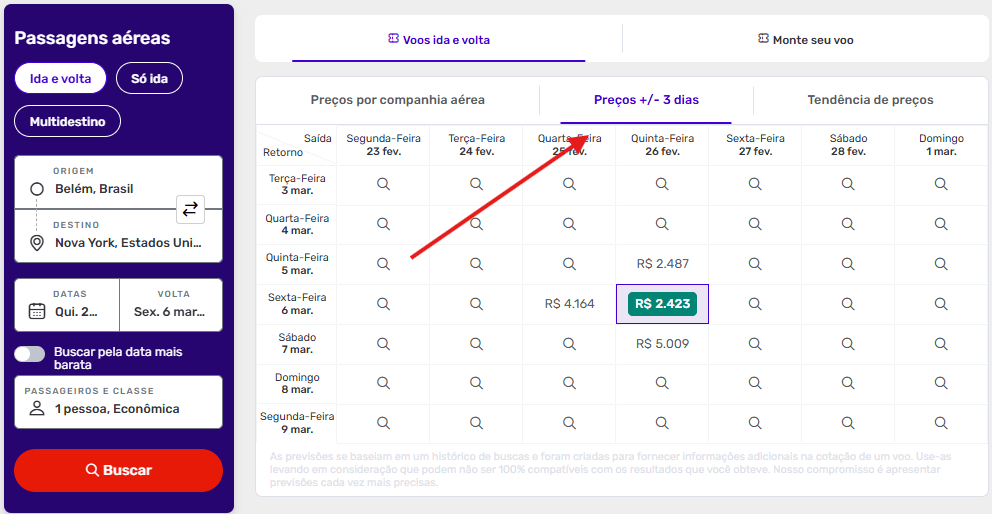
Task: Click the calendar icon in Datas field
Action: [37, 310]
